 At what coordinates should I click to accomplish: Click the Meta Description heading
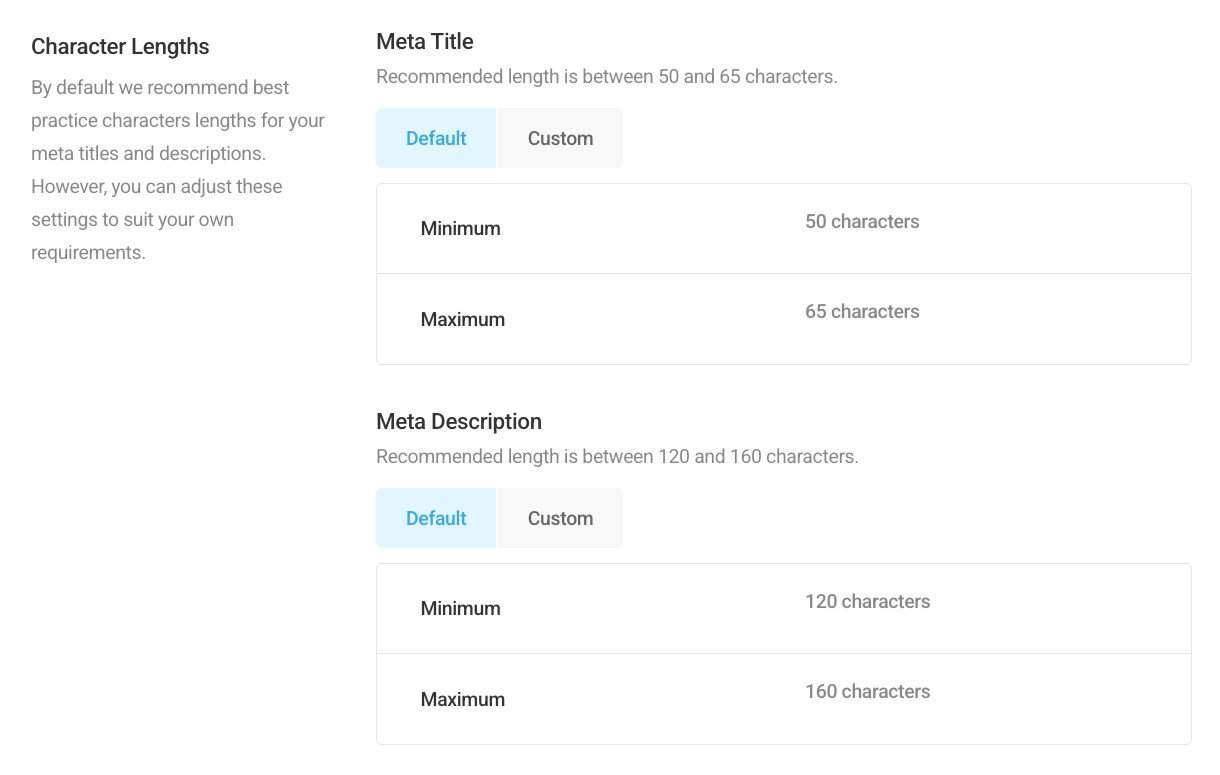pyautogui.click(x=459, y=421)
